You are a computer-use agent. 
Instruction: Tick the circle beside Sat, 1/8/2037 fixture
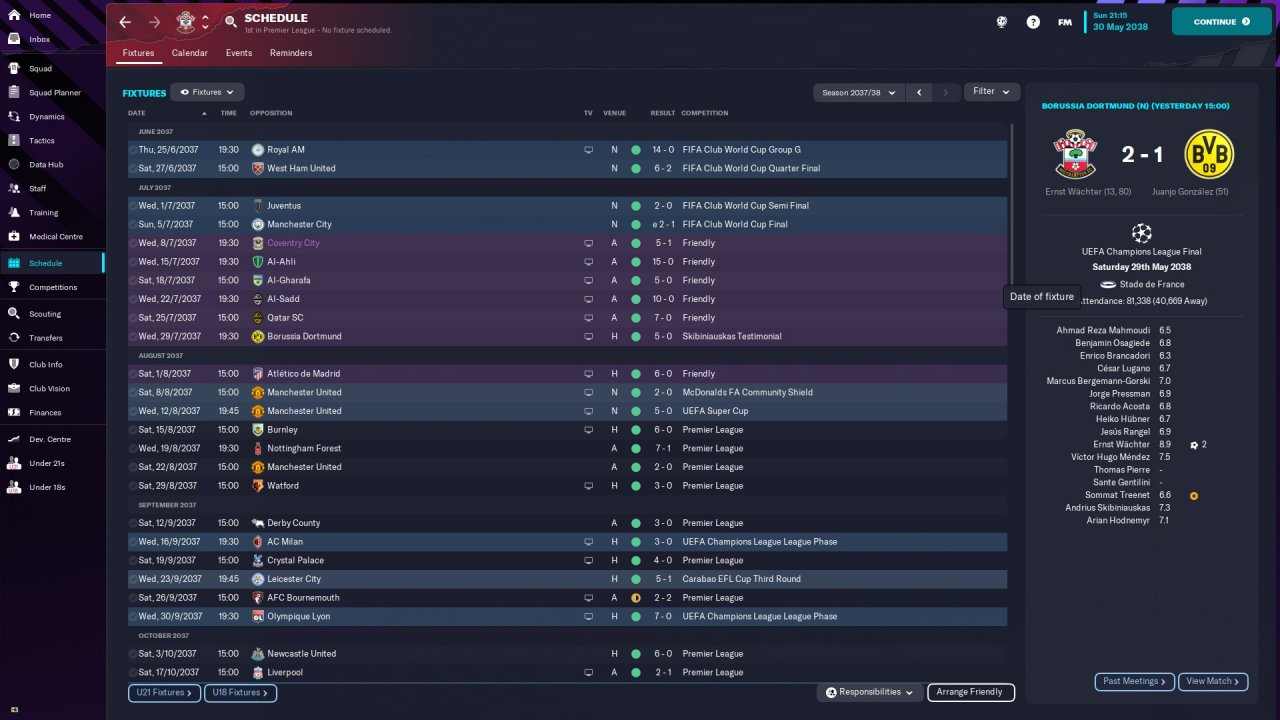pos(133,374)
